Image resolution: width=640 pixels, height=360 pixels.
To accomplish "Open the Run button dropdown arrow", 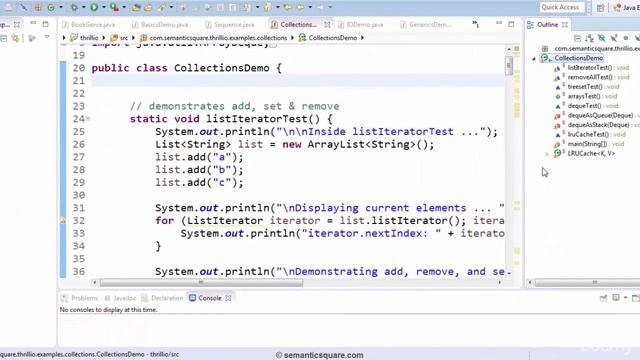I will coord(103,7).
